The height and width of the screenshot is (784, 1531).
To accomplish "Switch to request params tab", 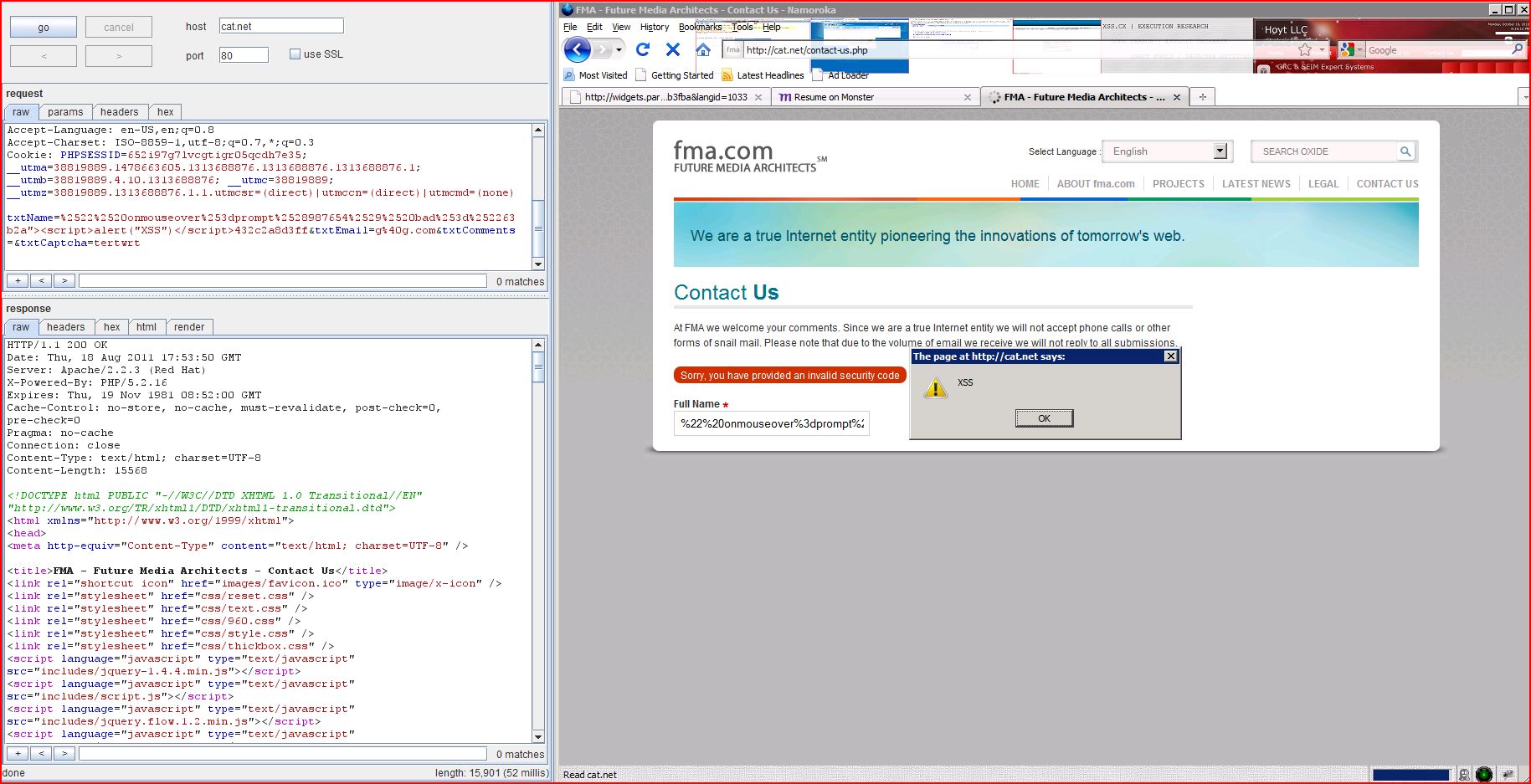I will 65,112.
